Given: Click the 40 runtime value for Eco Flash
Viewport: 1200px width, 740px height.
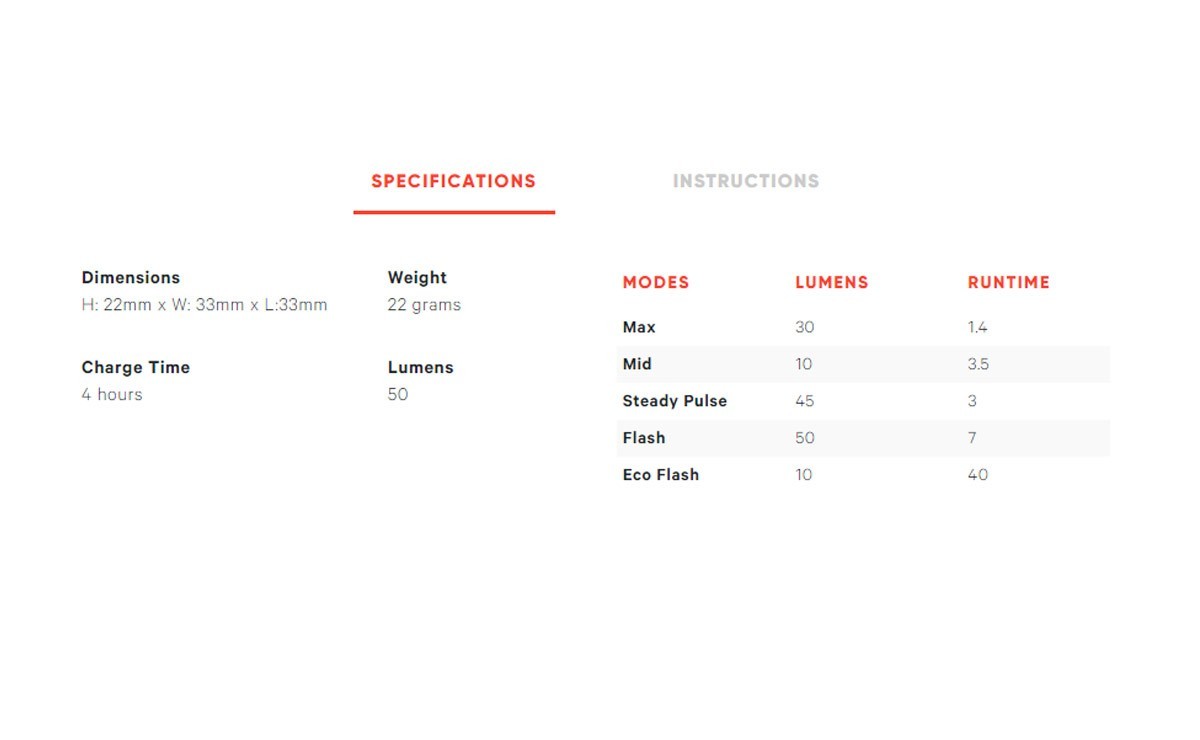Looking at the screenshot, I should point(978,475).
